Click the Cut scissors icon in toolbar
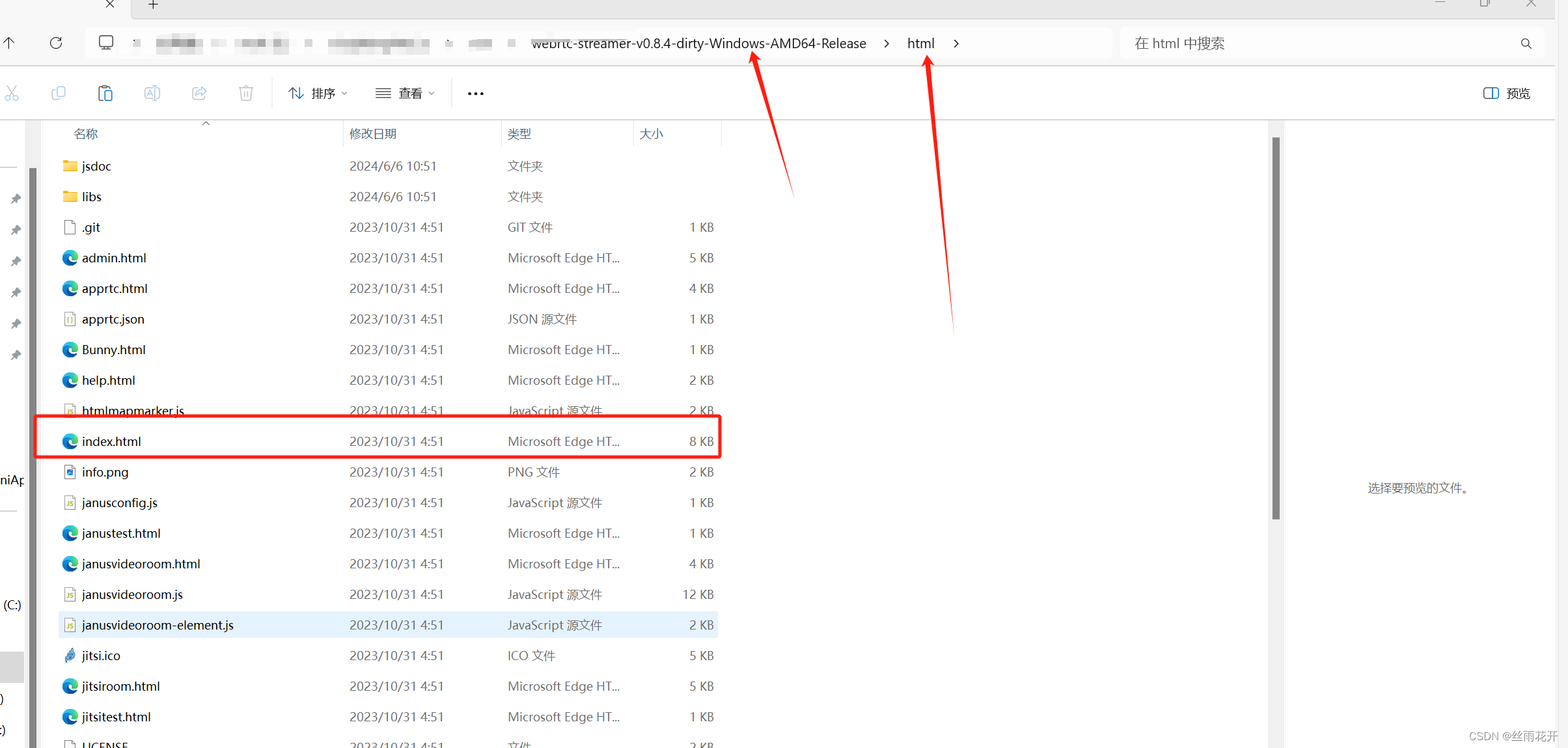The width and height of the screenshot is (1568, 748). (12, 93)
